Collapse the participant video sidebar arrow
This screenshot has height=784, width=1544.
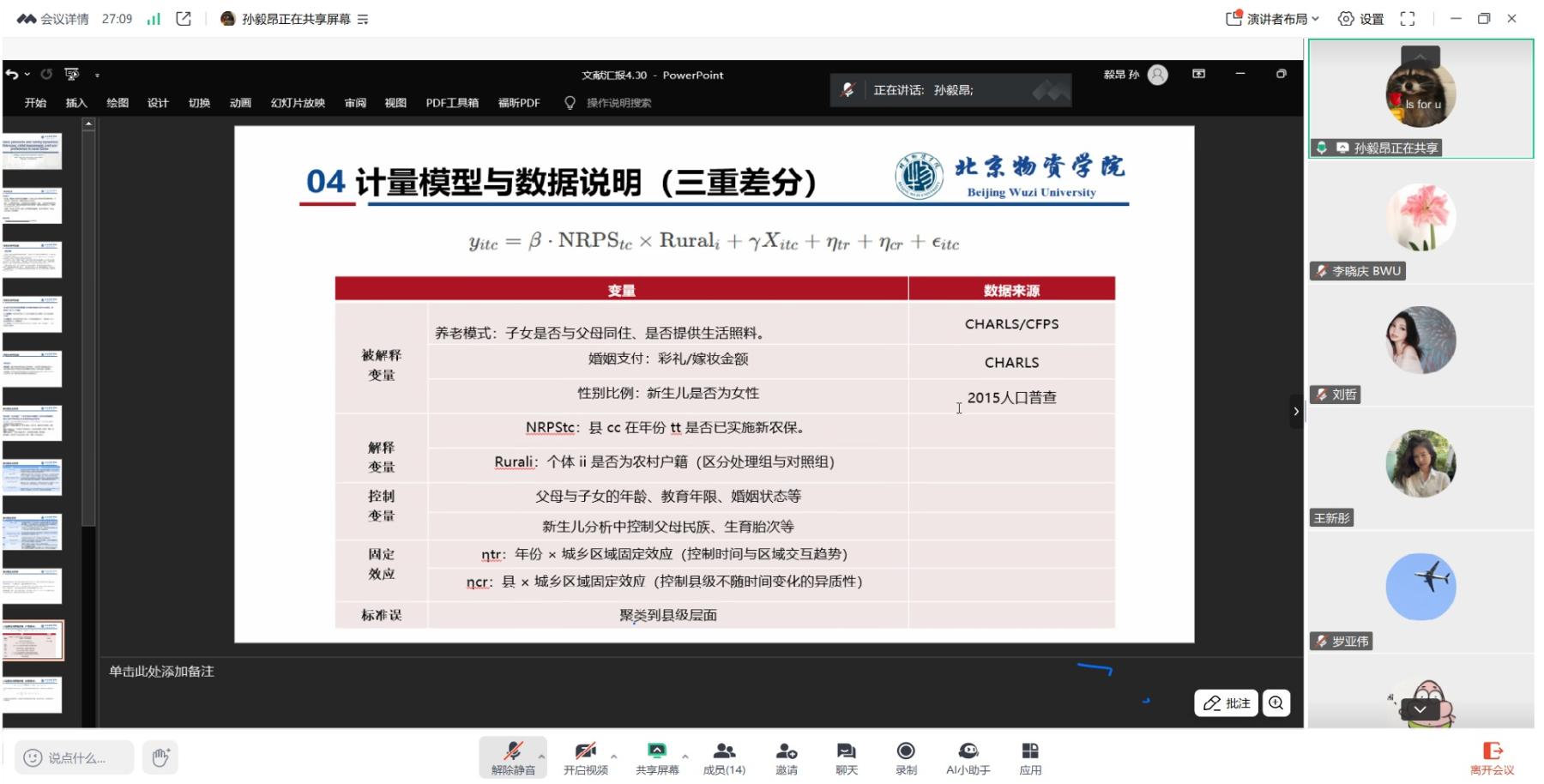[1296, 412]
